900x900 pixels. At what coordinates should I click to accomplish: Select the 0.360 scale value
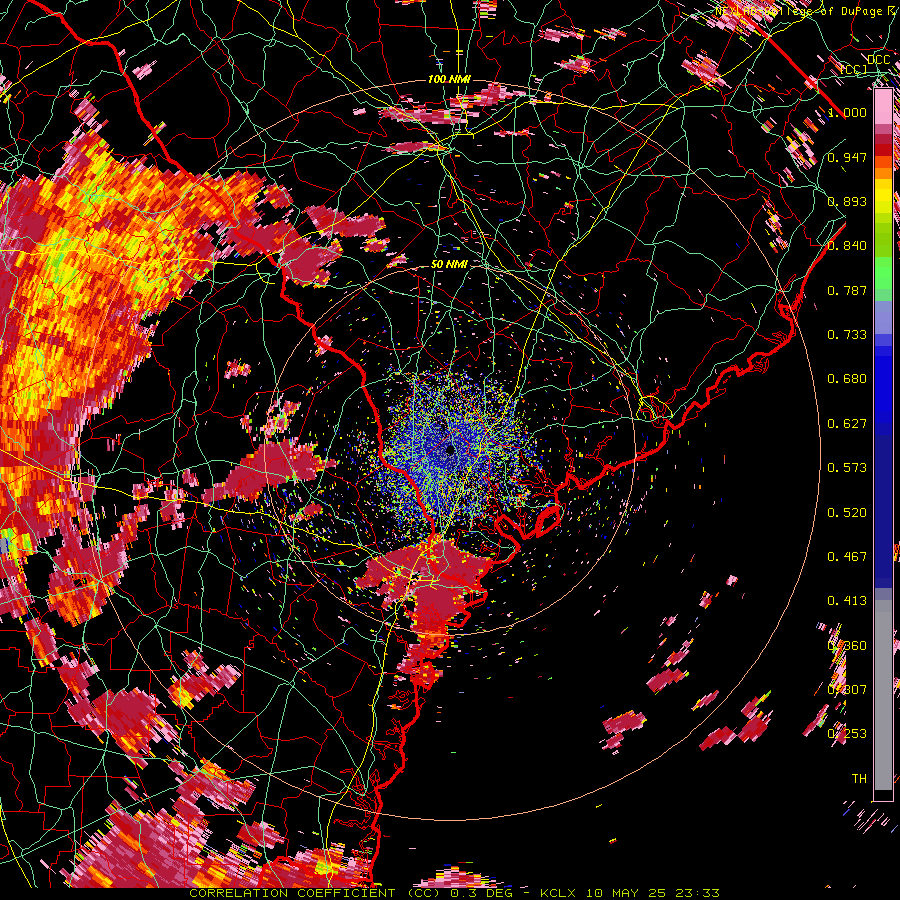tap(847, 646)
